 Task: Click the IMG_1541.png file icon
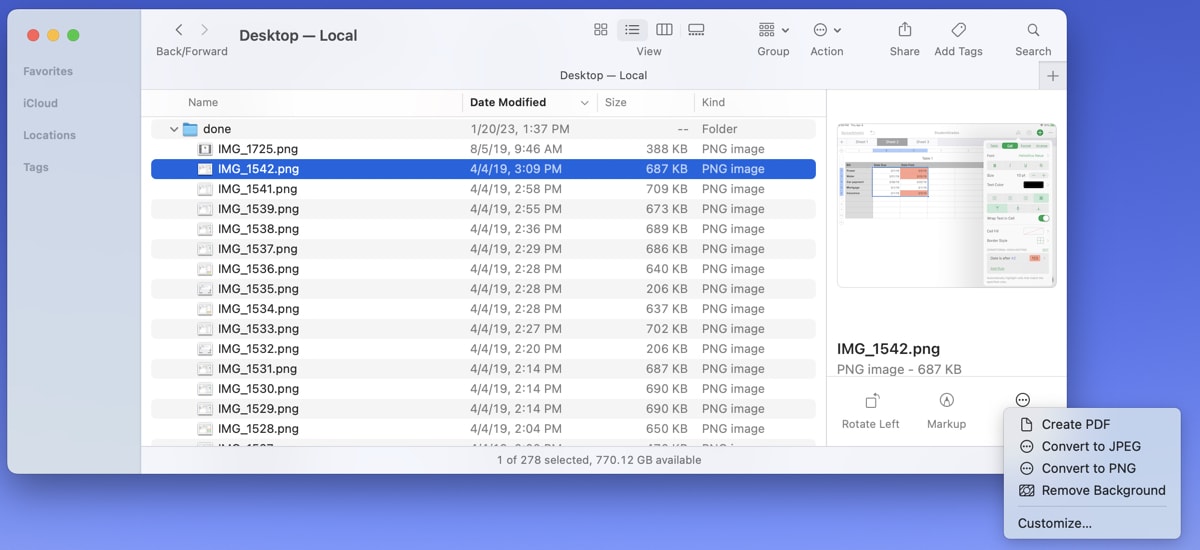pyautogui.click(x=205, y=189)
